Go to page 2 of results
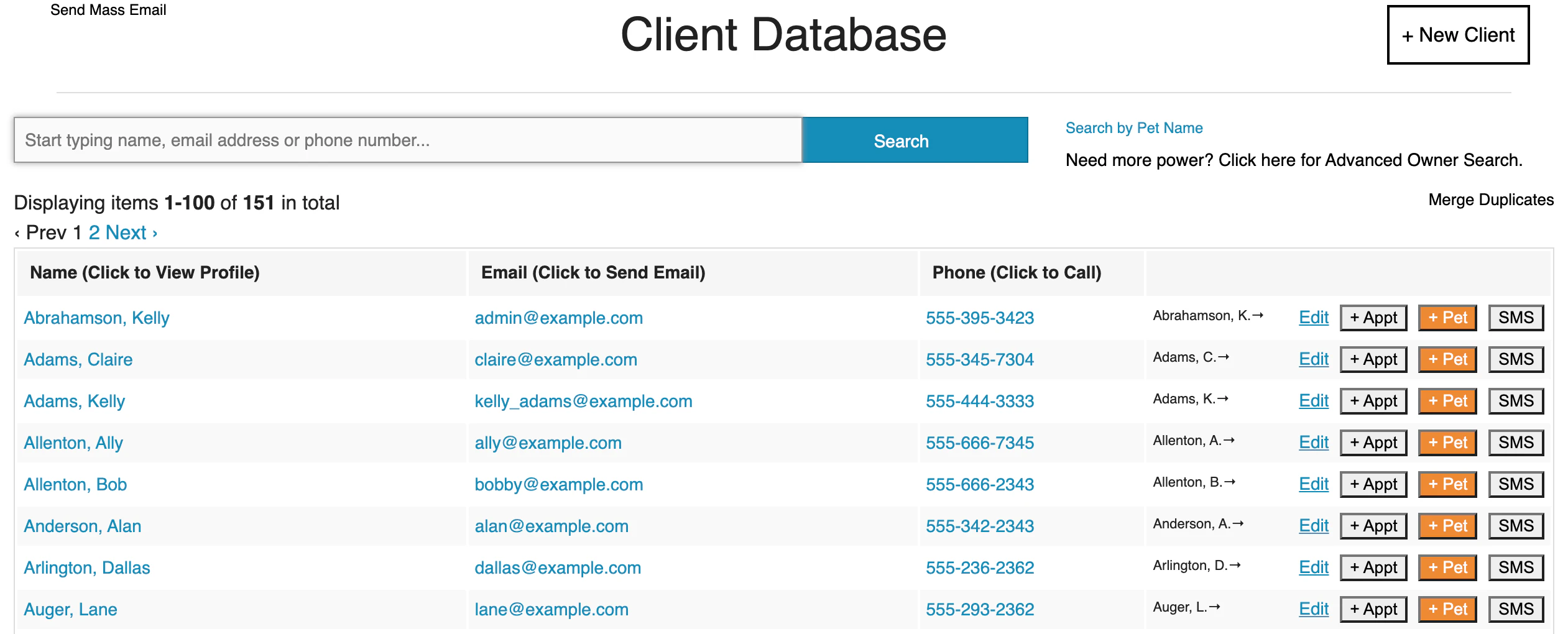 94,232
